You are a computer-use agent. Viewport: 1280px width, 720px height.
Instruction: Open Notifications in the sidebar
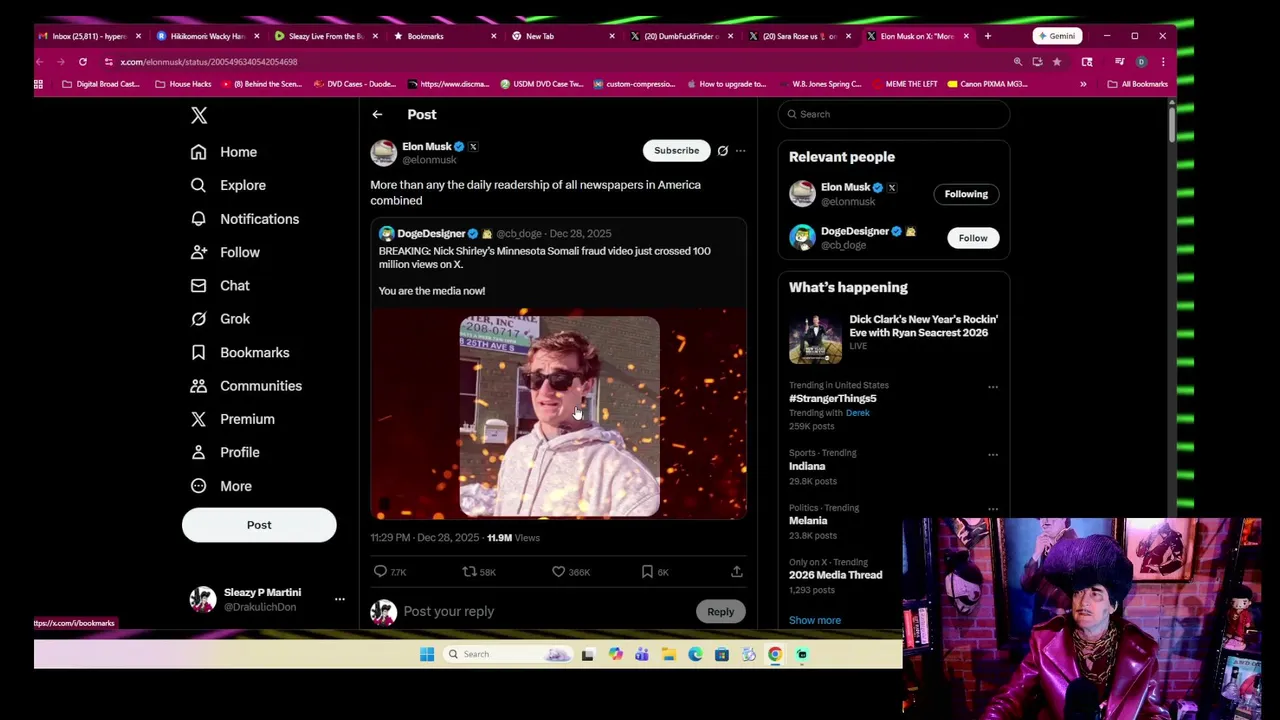click(245, 219)
